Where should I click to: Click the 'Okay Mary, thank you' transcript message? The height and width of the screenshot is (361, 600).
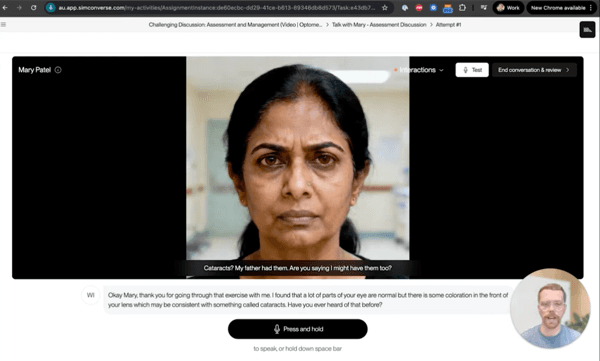(308, 300)
